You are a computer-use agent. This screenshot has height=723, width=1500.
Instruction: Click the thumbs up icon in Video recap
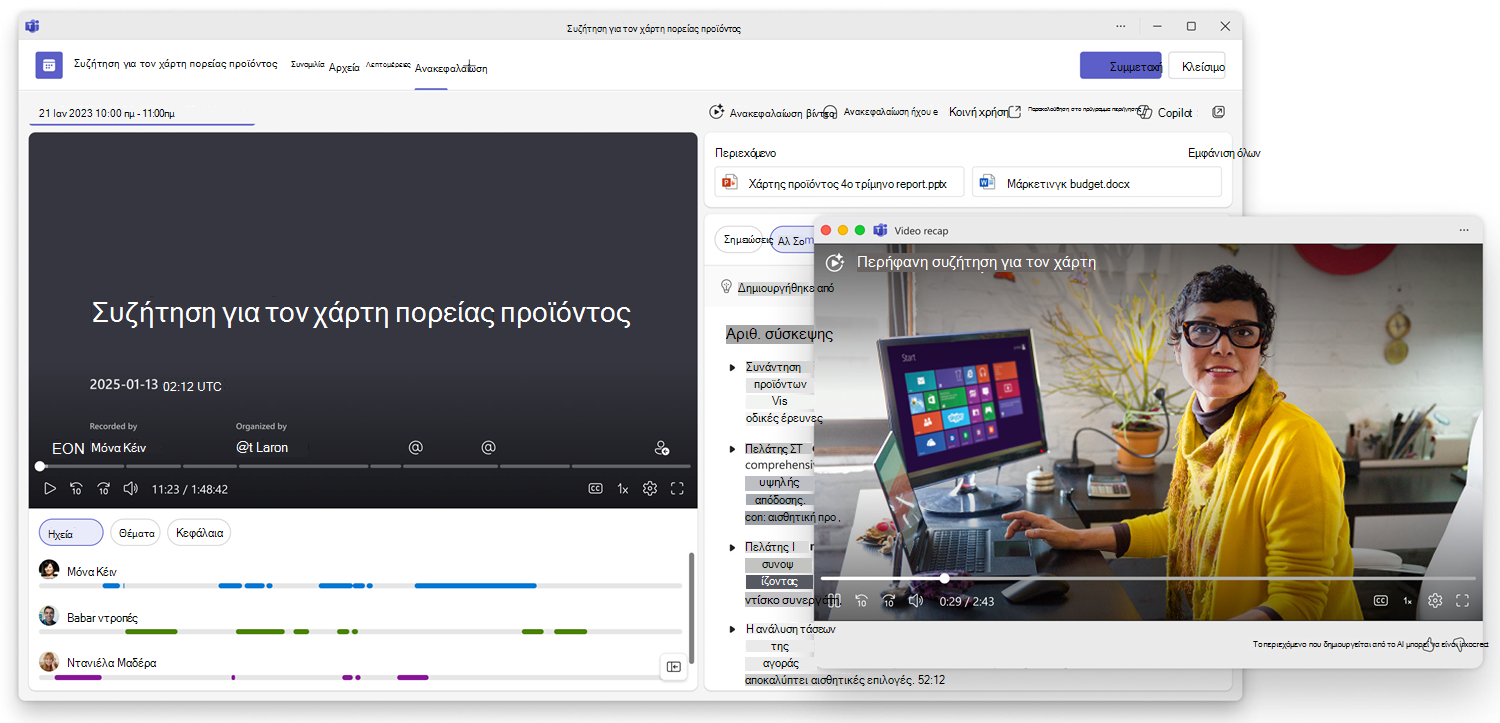click(x=1430, y=644)
